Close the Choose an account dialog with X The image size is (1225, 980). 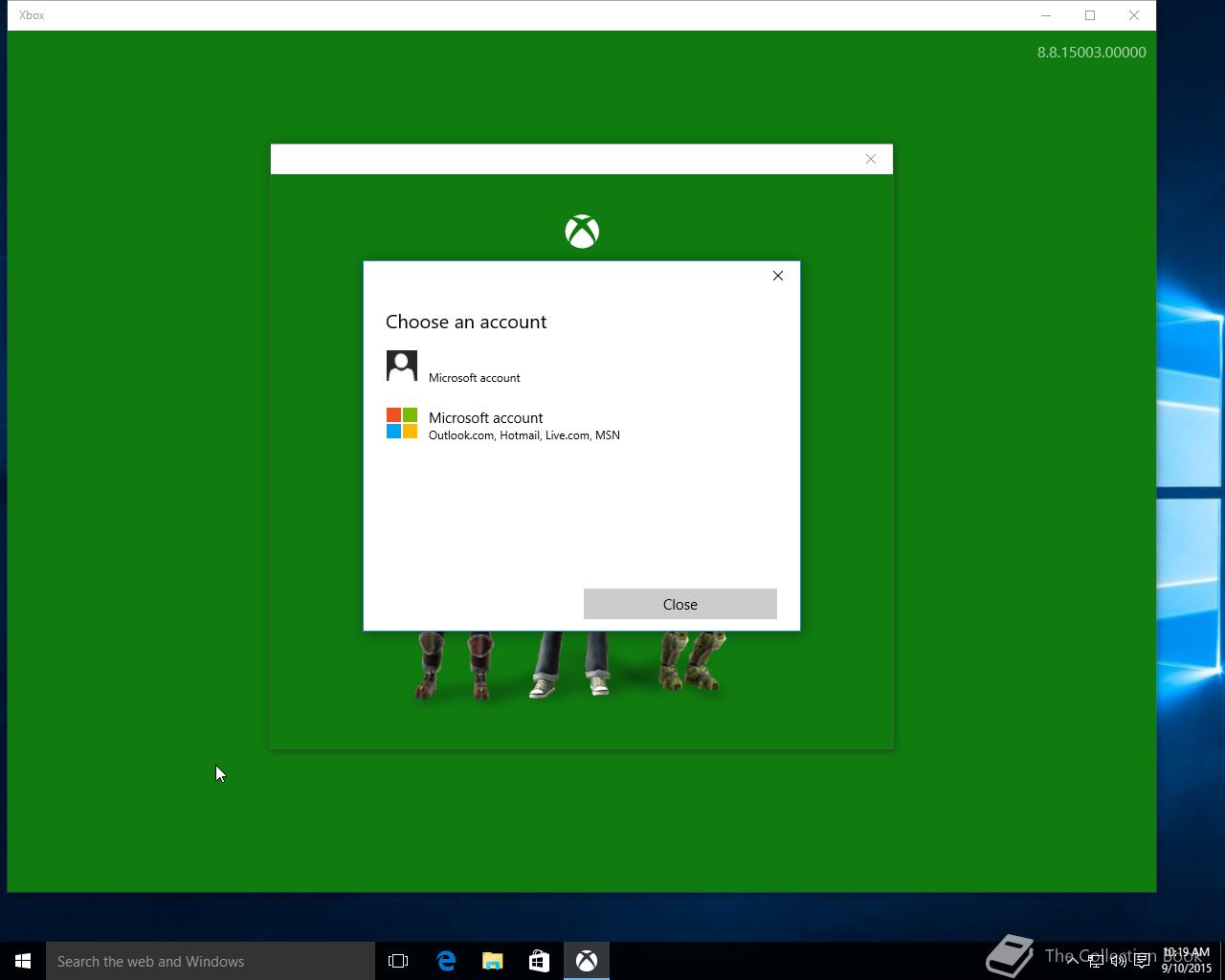(778, 276)
